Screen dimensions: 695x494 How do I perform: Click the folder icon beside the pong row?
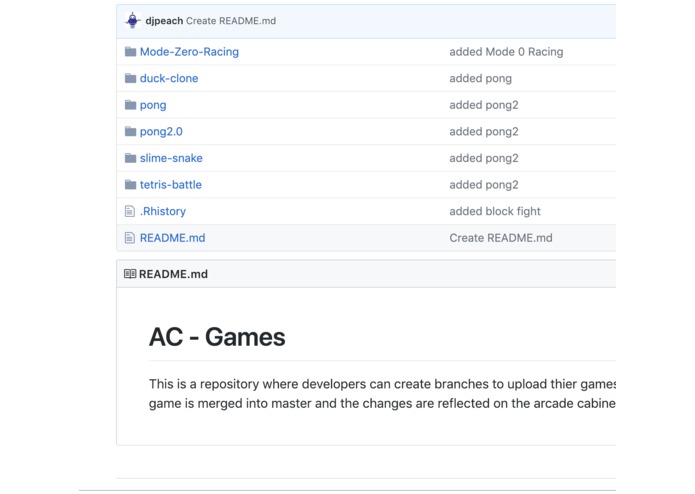(130, 105)
